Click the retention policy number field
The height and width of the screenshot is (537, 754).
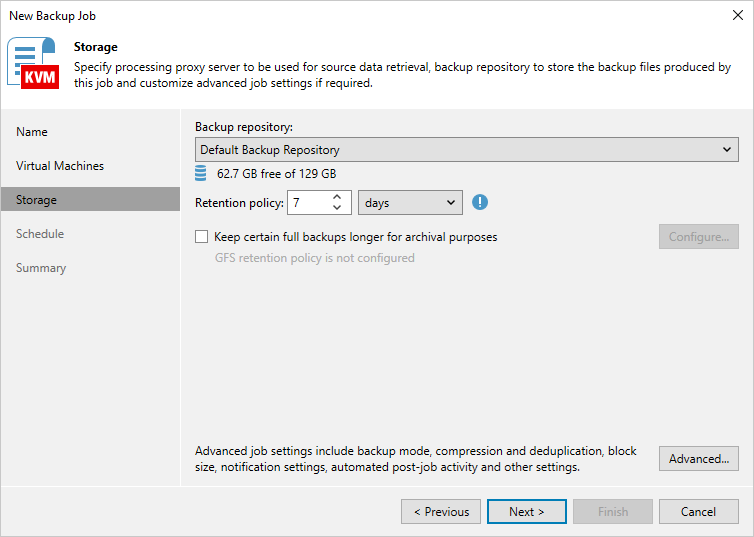[x=307, y=202]
